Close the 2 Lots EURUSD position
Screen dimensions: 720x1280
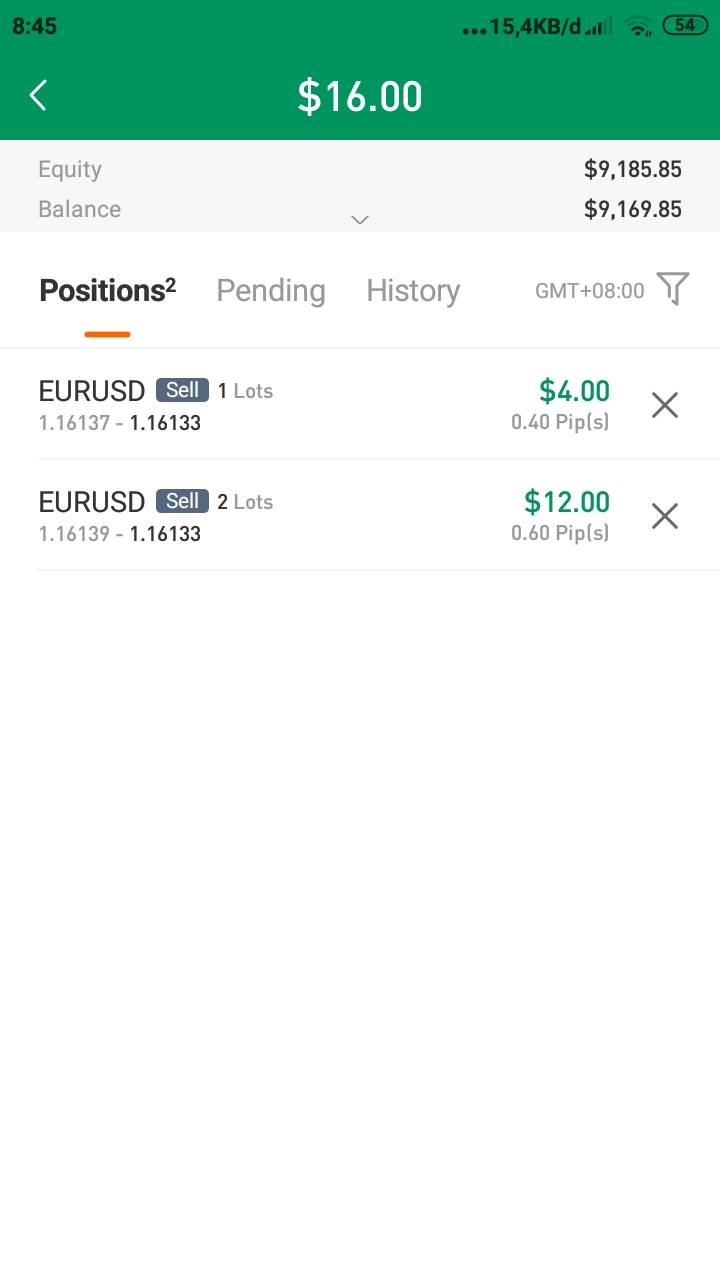pos(665,516)
